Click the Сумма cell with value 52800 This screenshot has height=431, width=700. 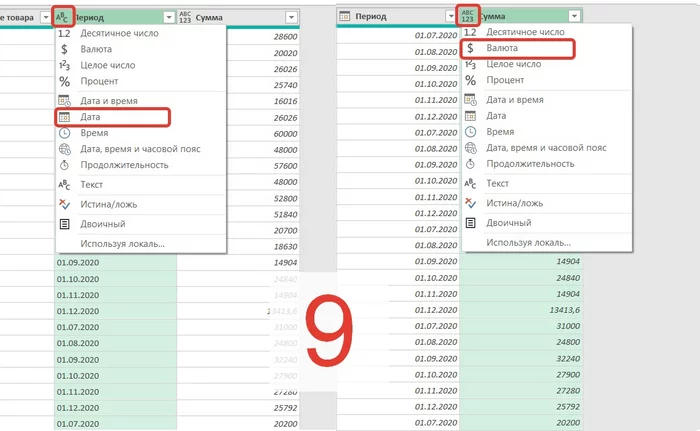click(x=263, y=198)
